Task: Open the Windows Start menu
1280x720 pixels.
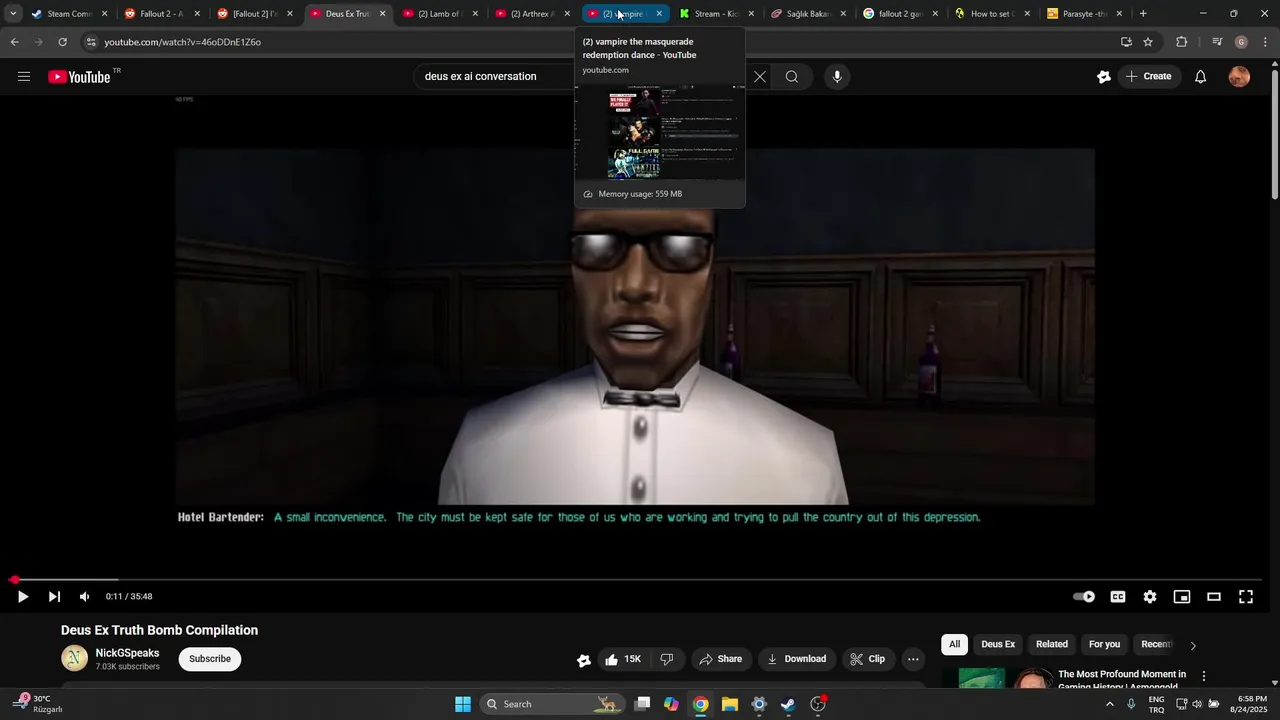Action: coord(463,704)
